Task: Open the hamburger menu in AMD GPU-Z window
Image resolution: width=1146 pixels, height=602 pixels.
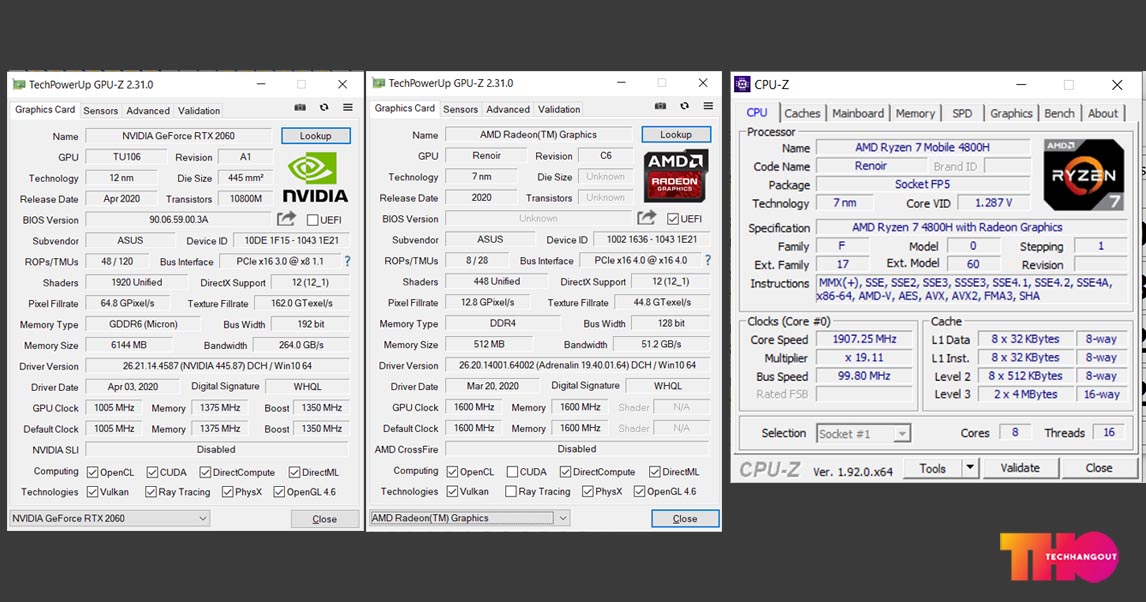Action: pyautogui.click(x=708, y=106)
